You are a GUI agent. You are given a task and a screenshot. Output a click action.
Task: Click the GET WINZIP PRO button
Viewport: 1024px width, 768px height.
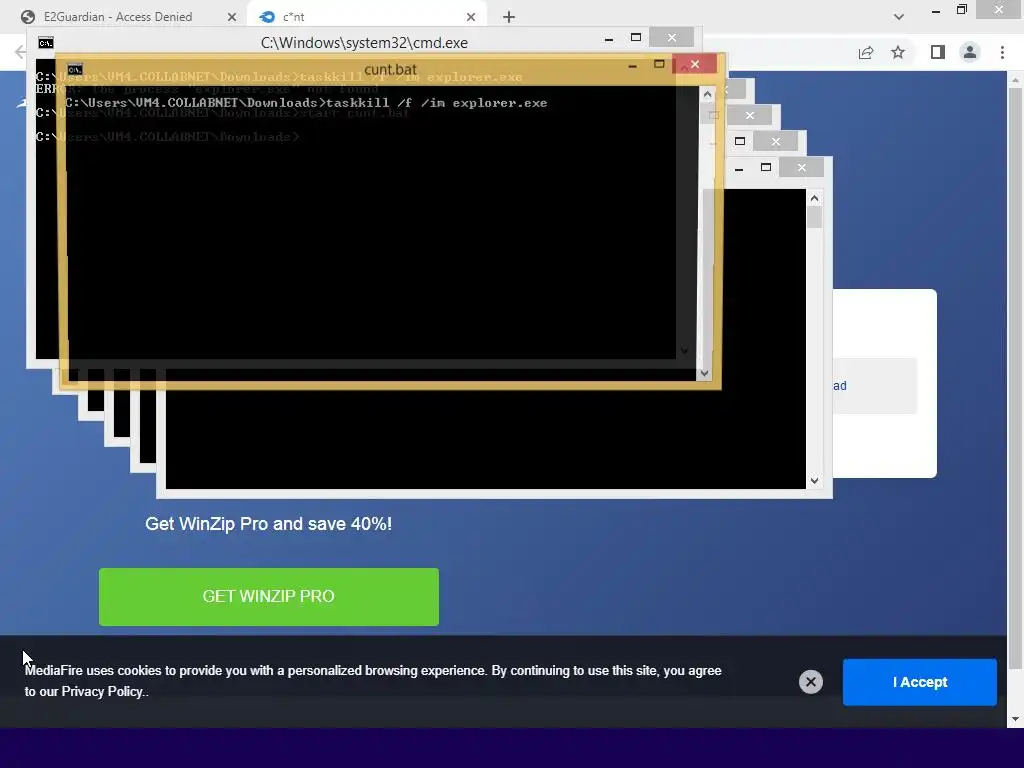tap(268, 596)
